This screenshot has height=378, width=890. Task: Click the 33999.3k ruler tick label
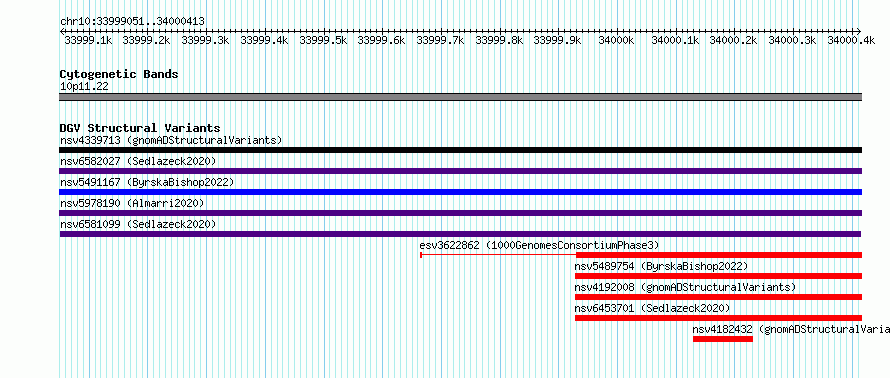pos(205,40)
